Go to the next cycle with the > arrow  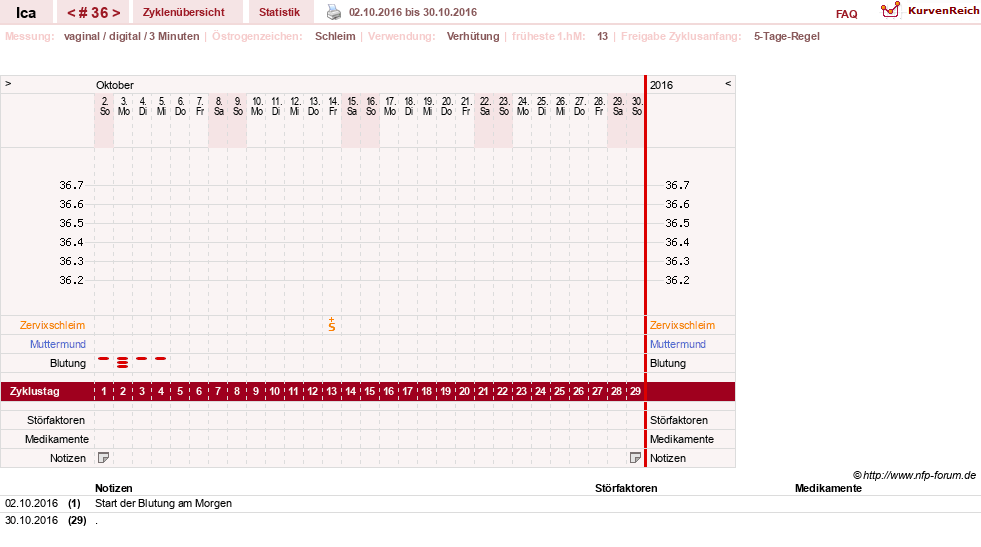click(x=116, y=13)
